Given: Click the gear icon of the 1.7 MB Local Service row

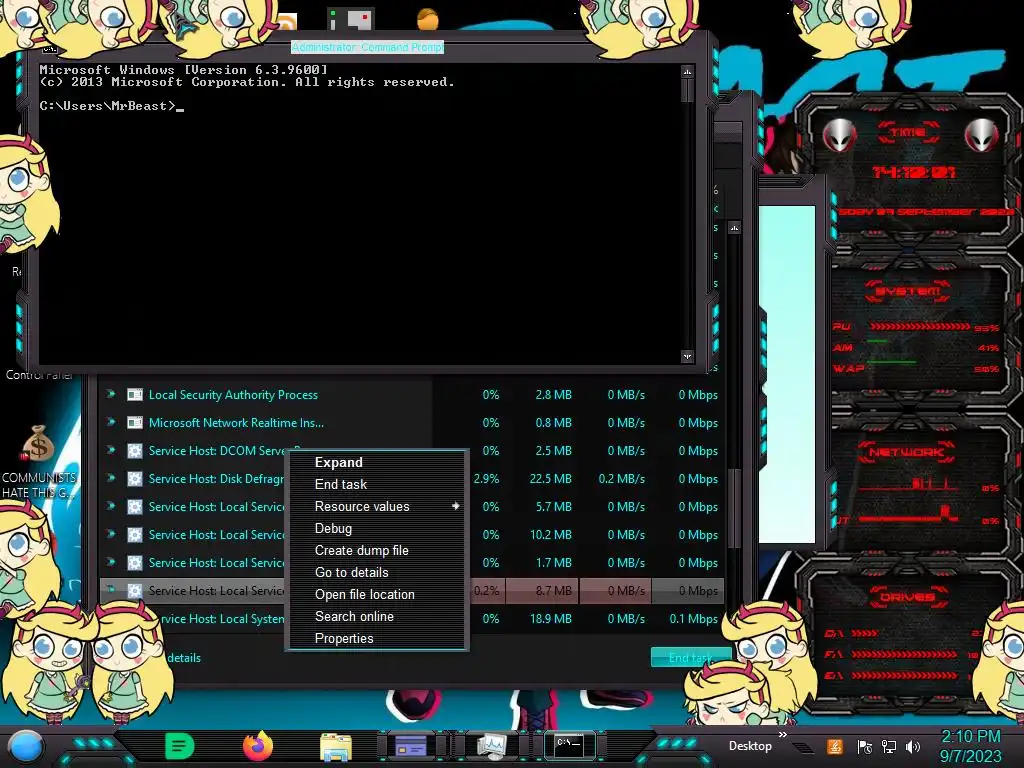Looking at the screenshot, I should 135,562.
